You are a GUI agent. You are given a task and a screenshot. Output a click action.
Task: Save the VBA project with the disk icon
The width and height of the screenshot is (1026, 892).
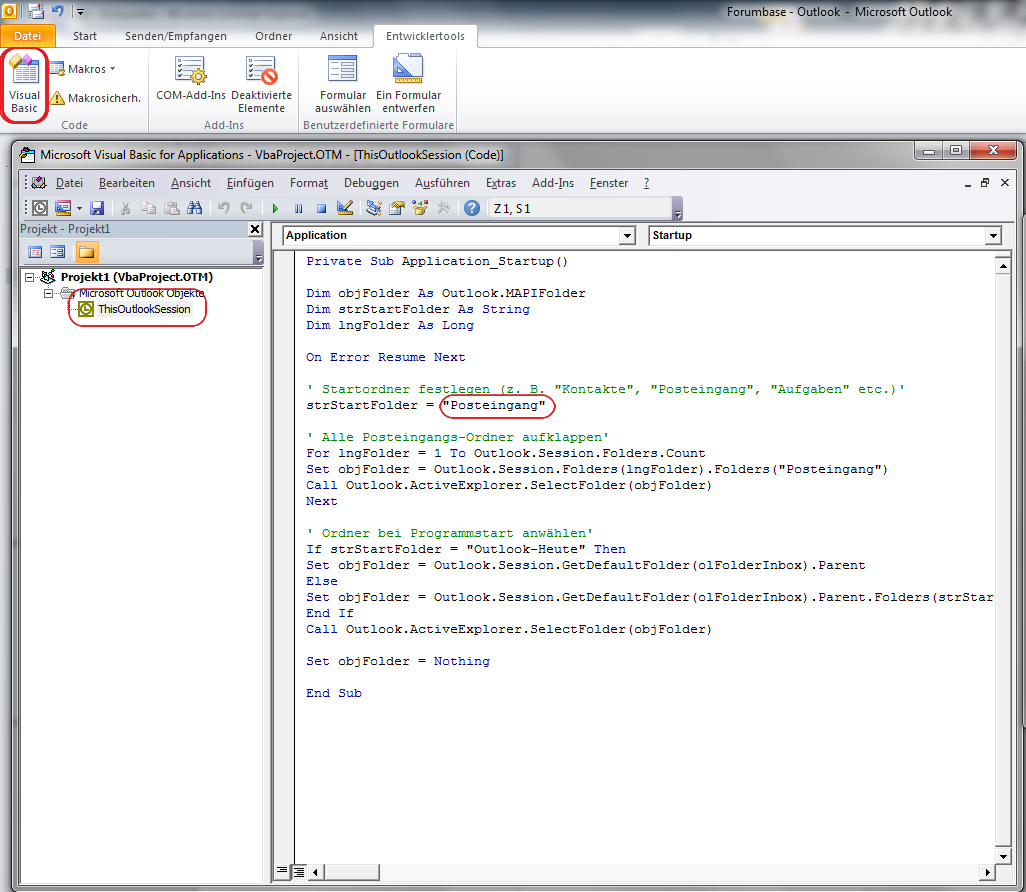click(x=97, y=208)
